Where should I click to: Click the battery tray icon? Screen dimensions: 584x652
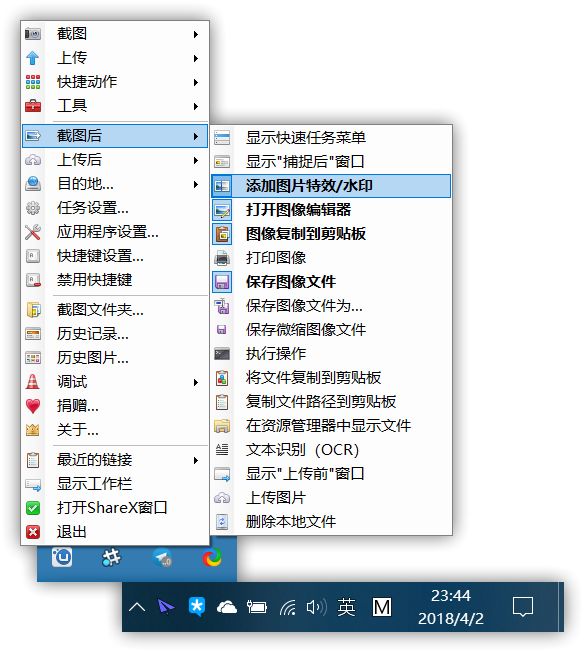click(257, 608)
